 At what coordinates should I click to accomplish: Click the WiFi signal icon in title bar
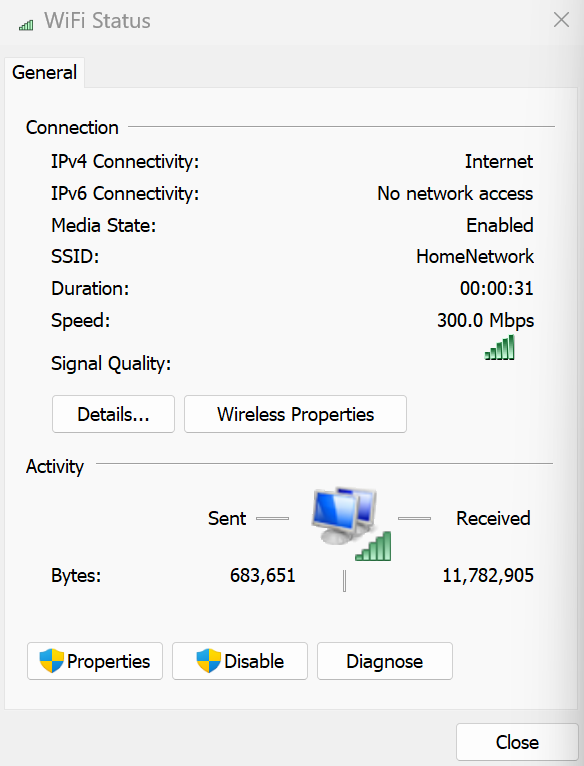coord(26,24)
